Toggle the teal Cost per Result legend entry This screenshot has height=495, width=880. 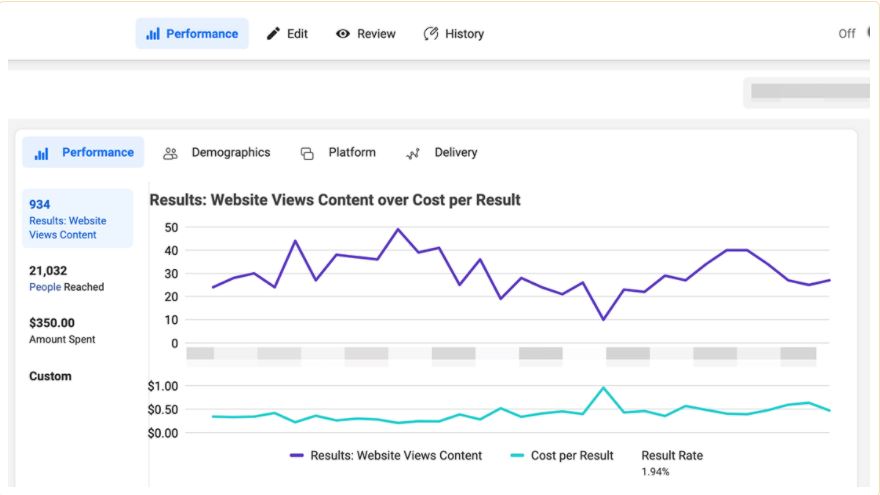tap(562, 455)
